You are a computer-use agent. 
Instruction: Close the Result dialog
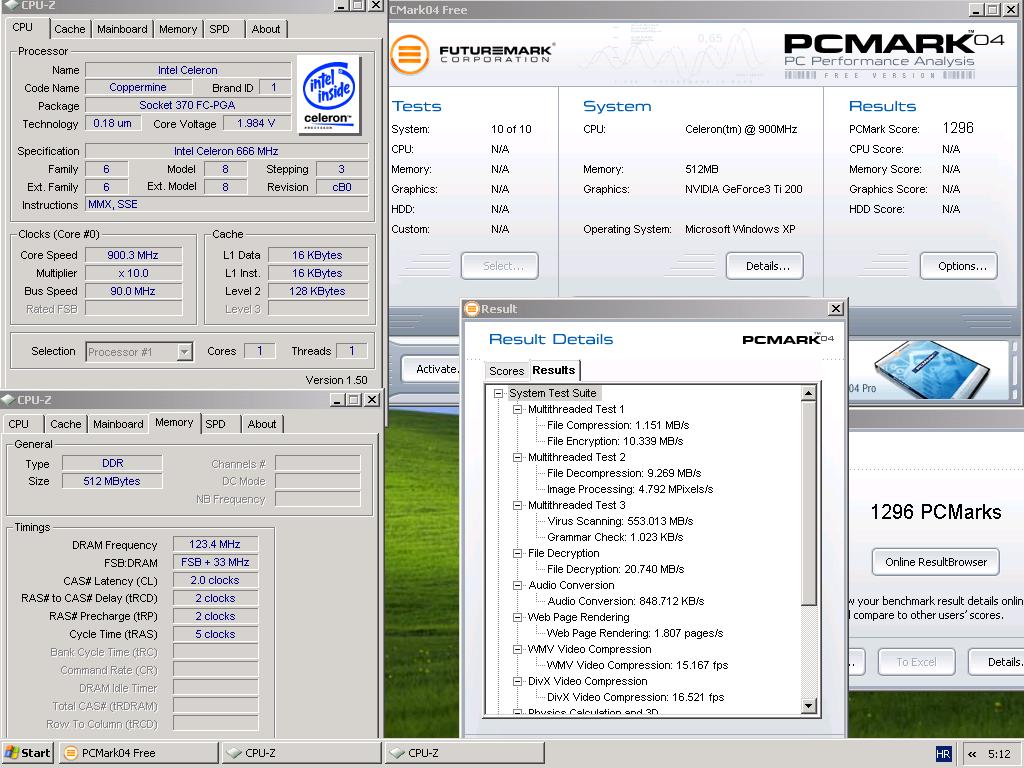(835, 308)
